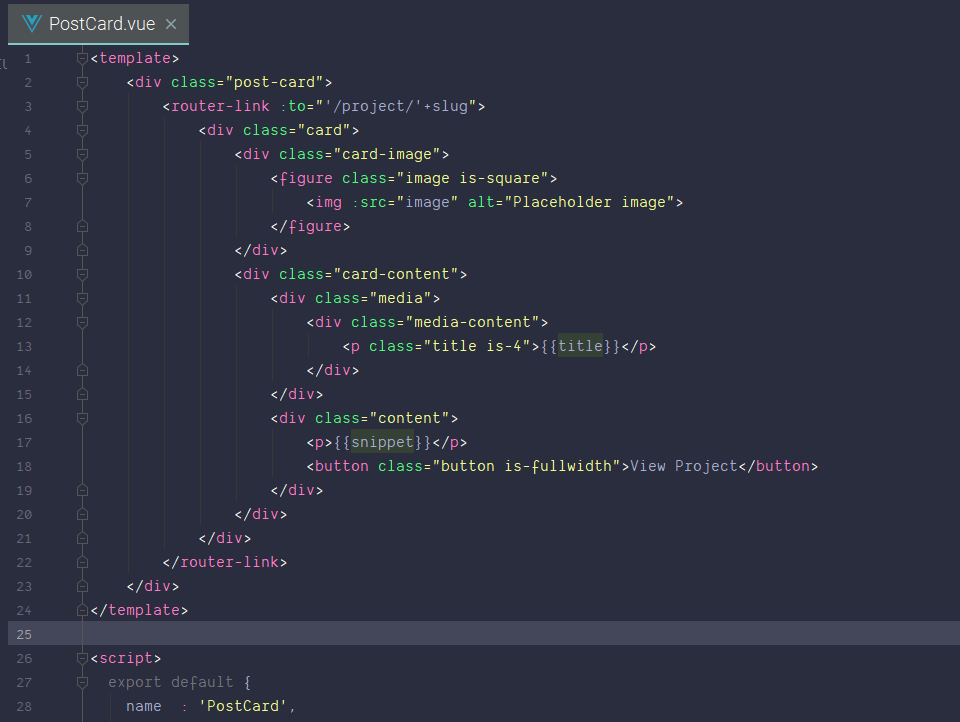Collapse the router-link block on line 3
Viewport: 960px width, 722px height.
[x=83, y=106]
